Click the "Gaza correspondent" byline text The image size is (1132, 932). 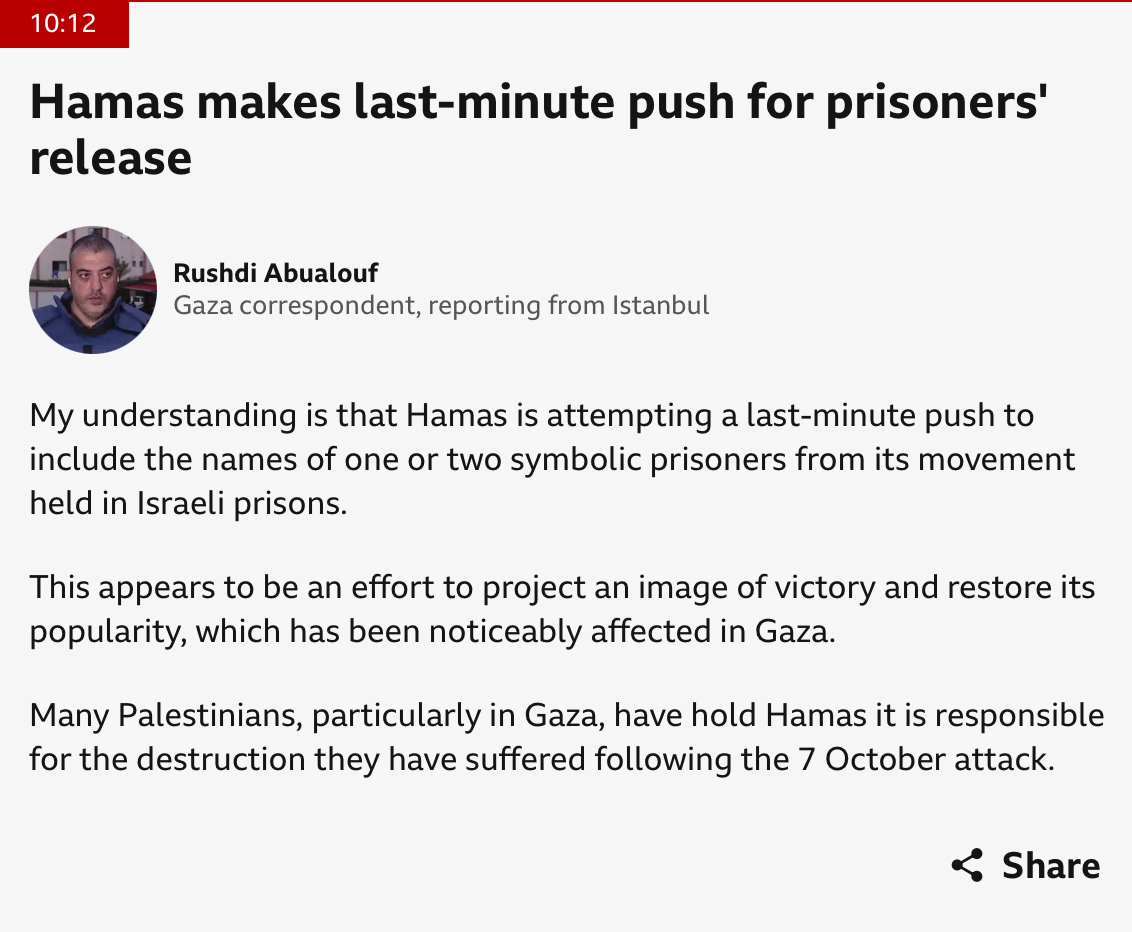294,305
